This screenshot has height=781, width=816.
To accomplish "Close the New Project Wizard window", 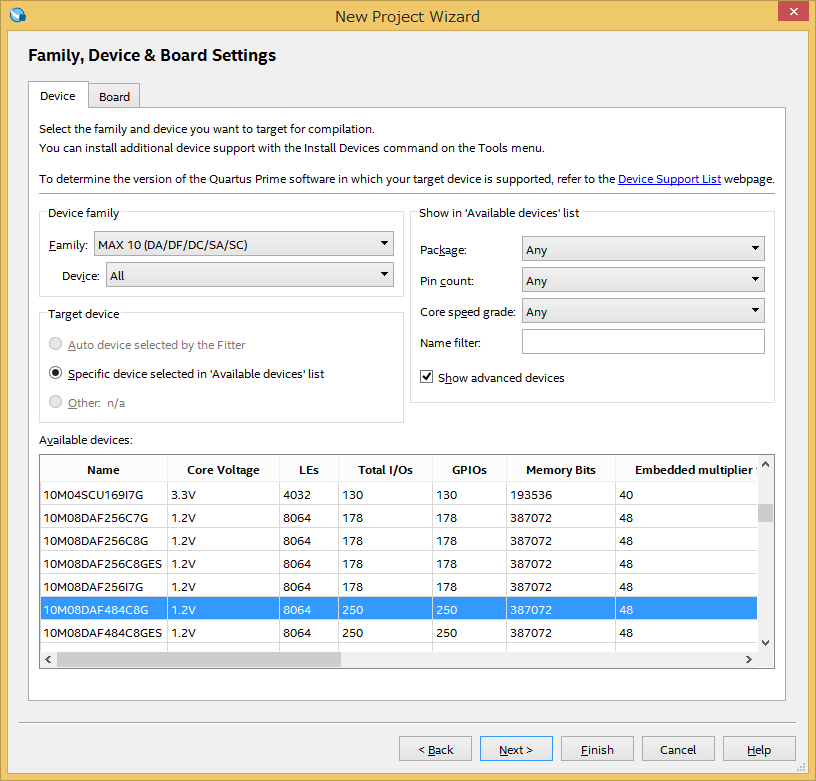I will [x=793, y=11].
